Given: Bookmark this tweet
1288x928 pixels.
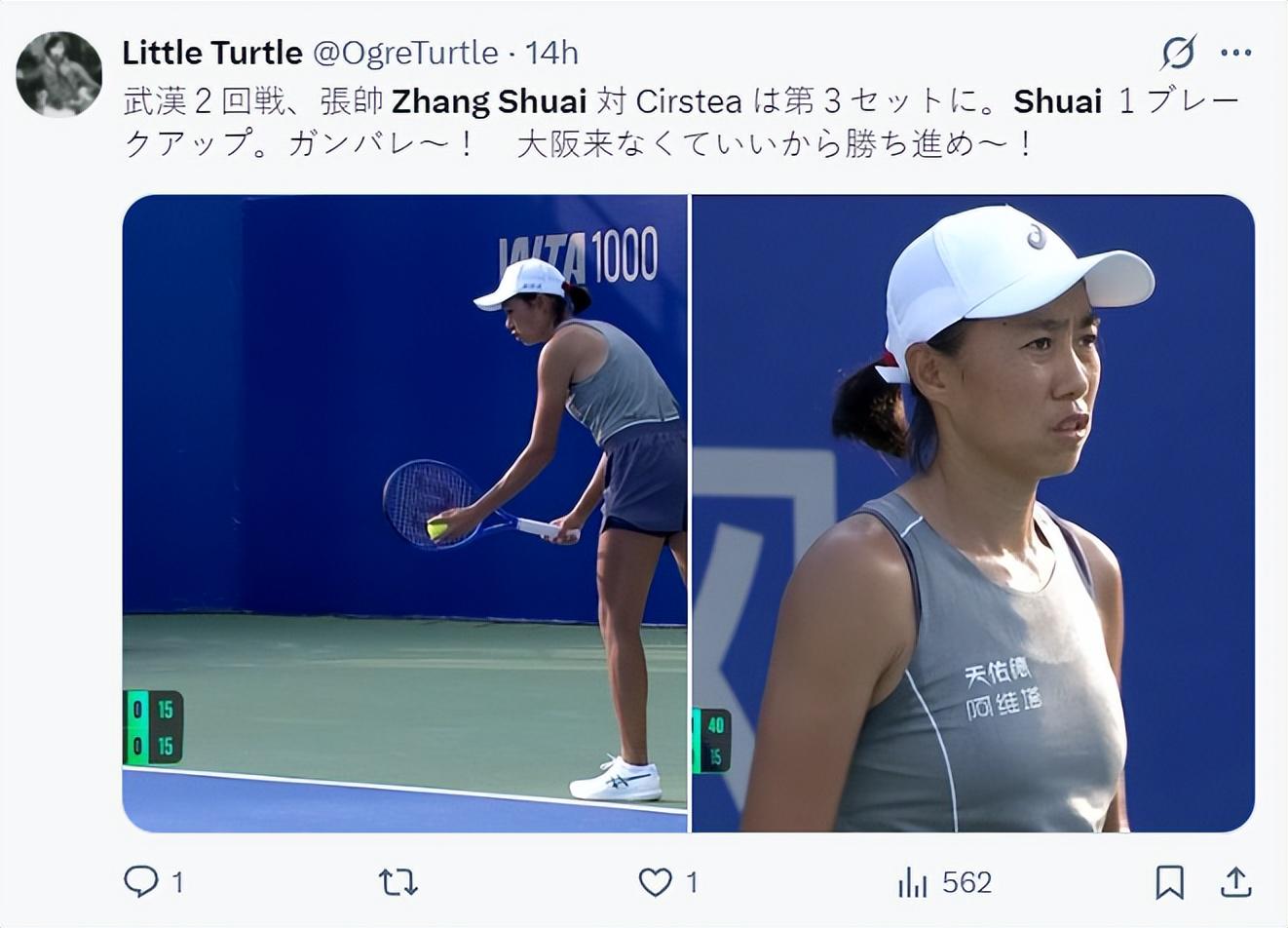Looking at the screenshot, I should coord(1169,882).
